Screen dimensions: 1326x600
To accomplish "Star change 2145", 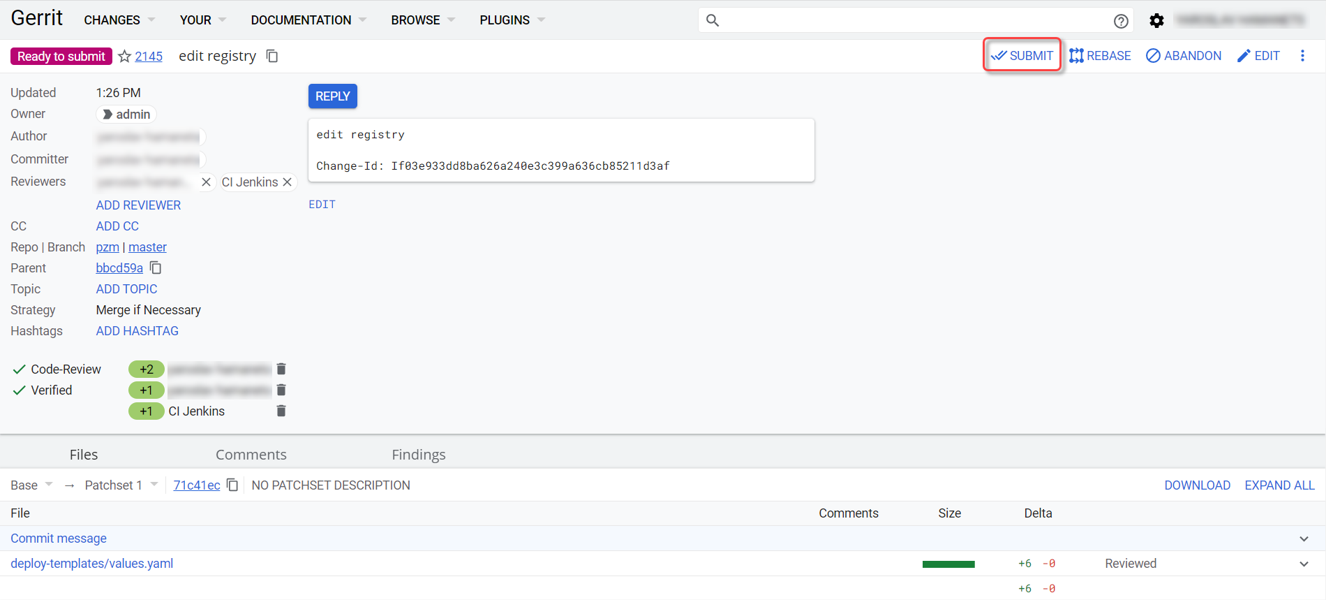I will tap(125, 57).
